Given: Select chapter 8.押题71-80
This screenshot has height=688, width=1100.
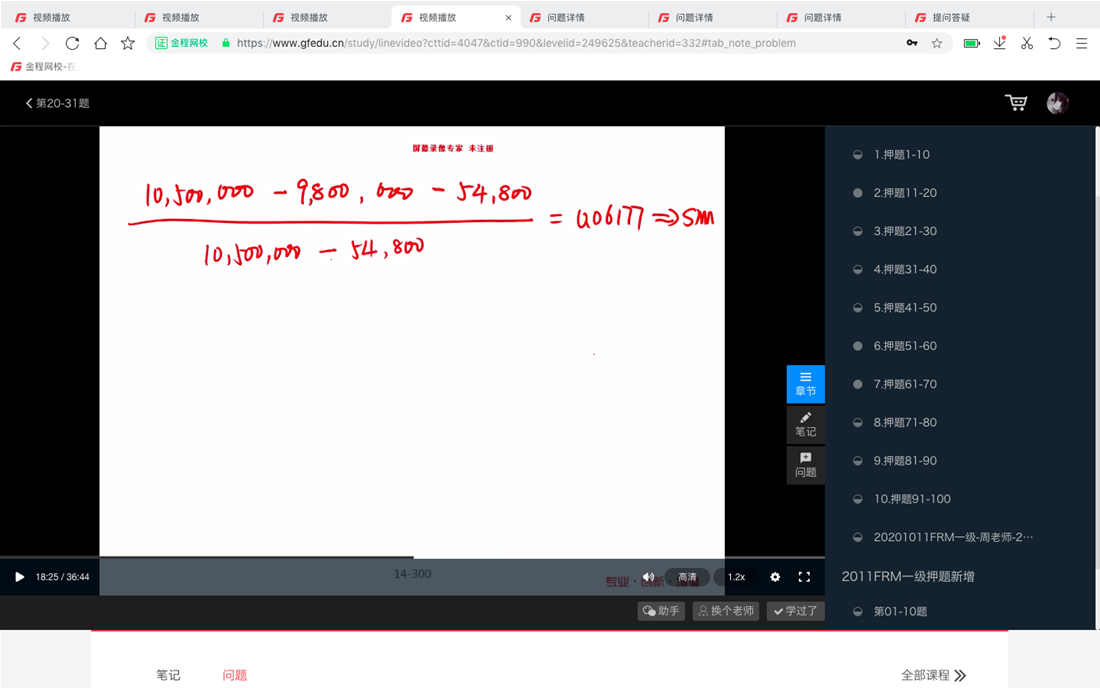Looking at the screenshot, I should point(905,422).
